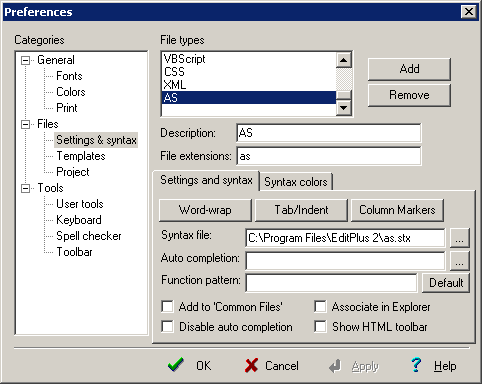
Task: Enable Add to 'Common Files' checkbox
Action: (x=167, y=307)
